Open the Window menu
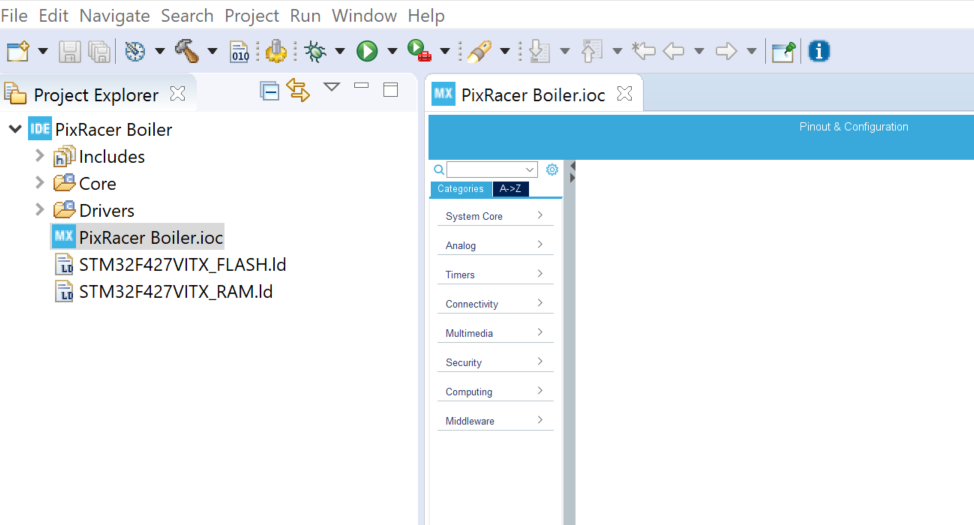The width and height of the screenshot is (974, 525). click(364, 16)
